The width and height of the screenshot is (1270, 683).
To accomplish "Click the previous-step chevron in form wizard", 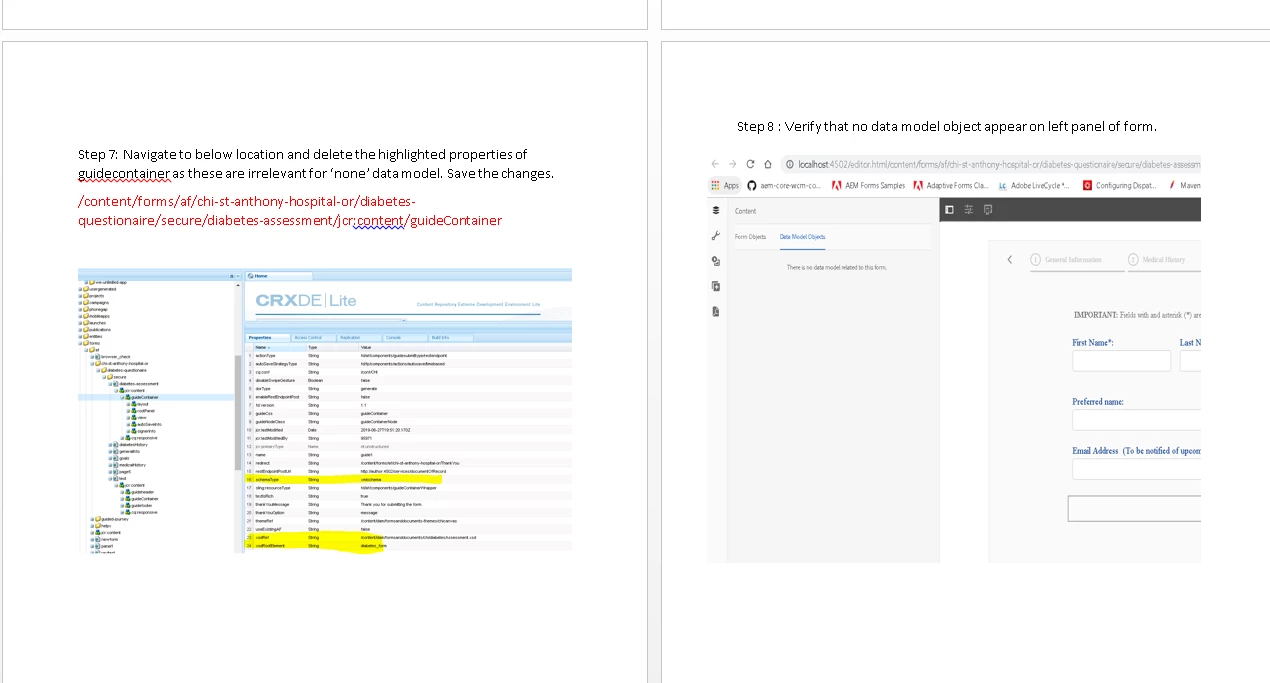I will point(1009,259).
